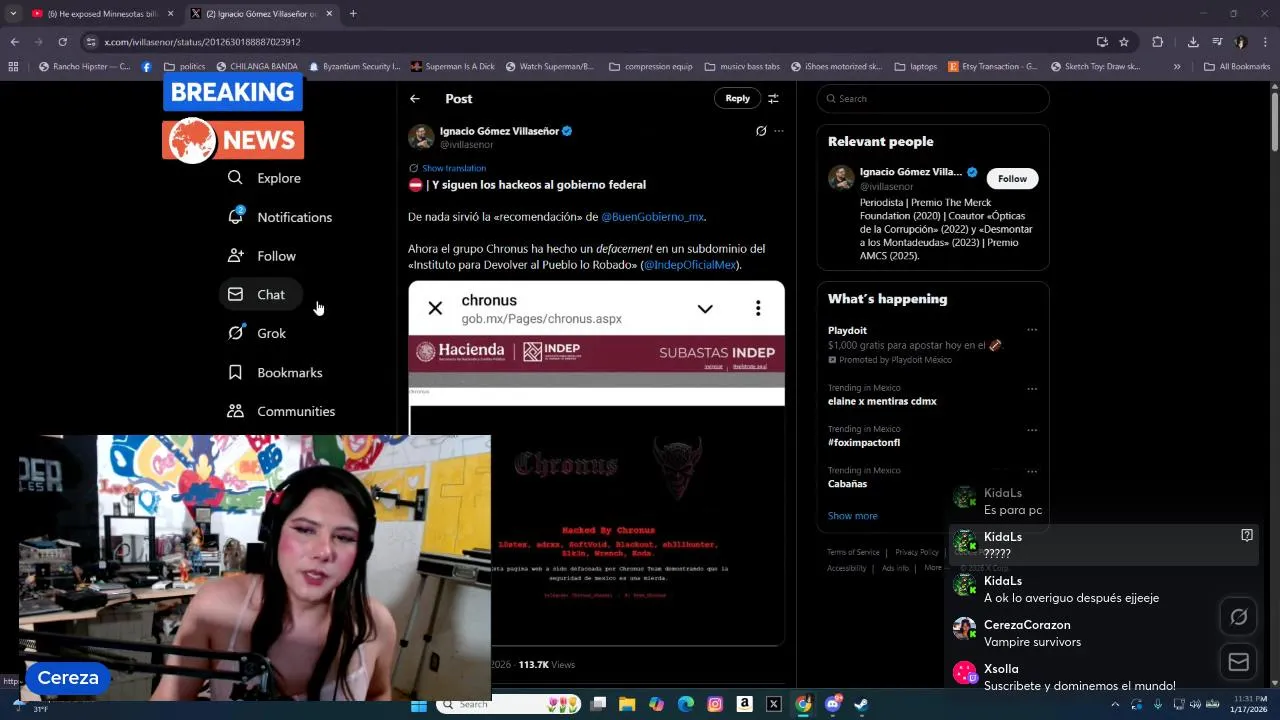Screen dimensions: 1280x720
Task: Click the Grok icon on the post header
Action: click(x=761, y=131)
